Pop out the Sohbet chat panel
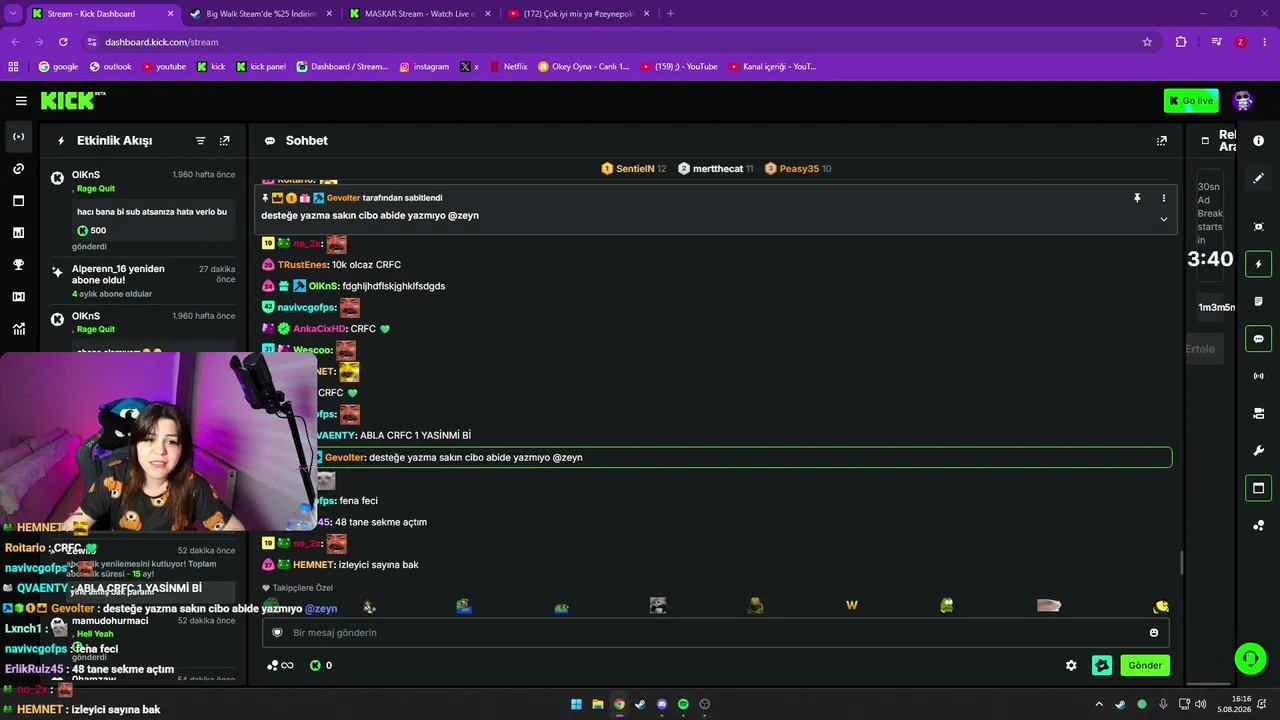This screenshot has width=1280, height=720. (x=1161, y=141)
